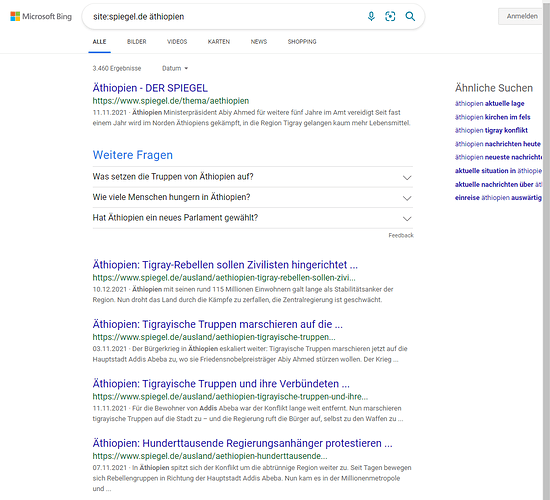Select related search äthiopien kirchen im fels
550x500 pixels.
[492, 117]
